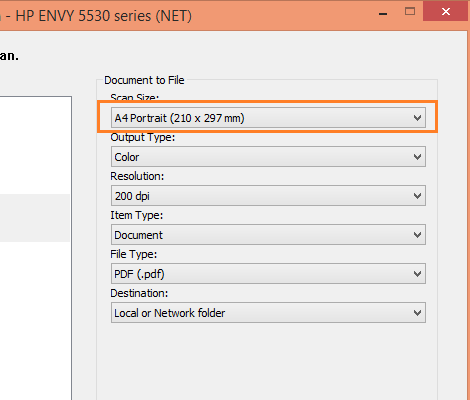Expand the Resolution 200 dpi dropdown
This screenshot has width=470, height=400.
point(268,196)
